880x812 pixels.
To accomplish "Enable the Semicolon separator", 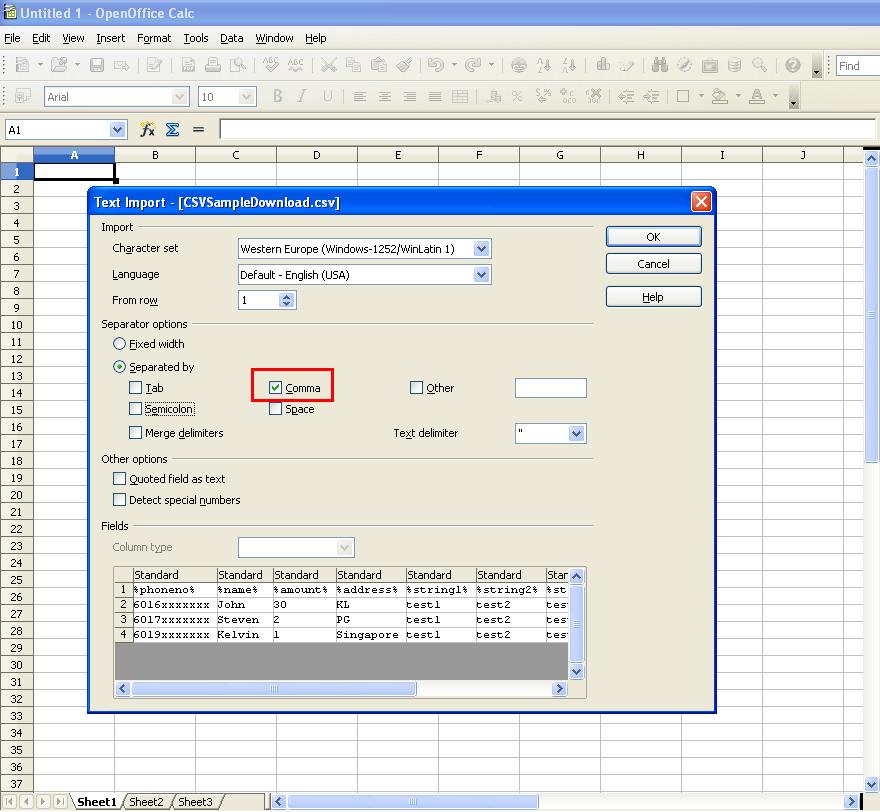I will point(136,408).
